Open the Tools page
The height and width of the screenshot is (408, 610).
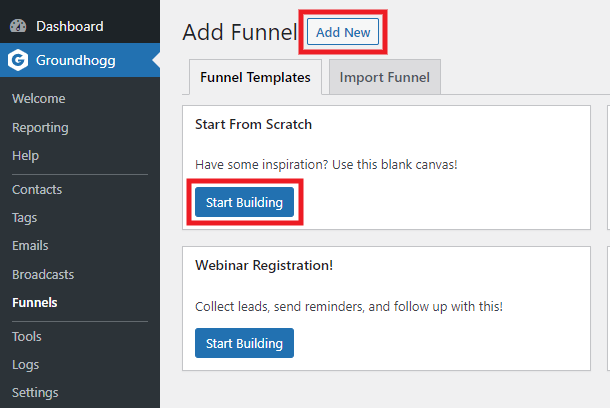(26, 336)
